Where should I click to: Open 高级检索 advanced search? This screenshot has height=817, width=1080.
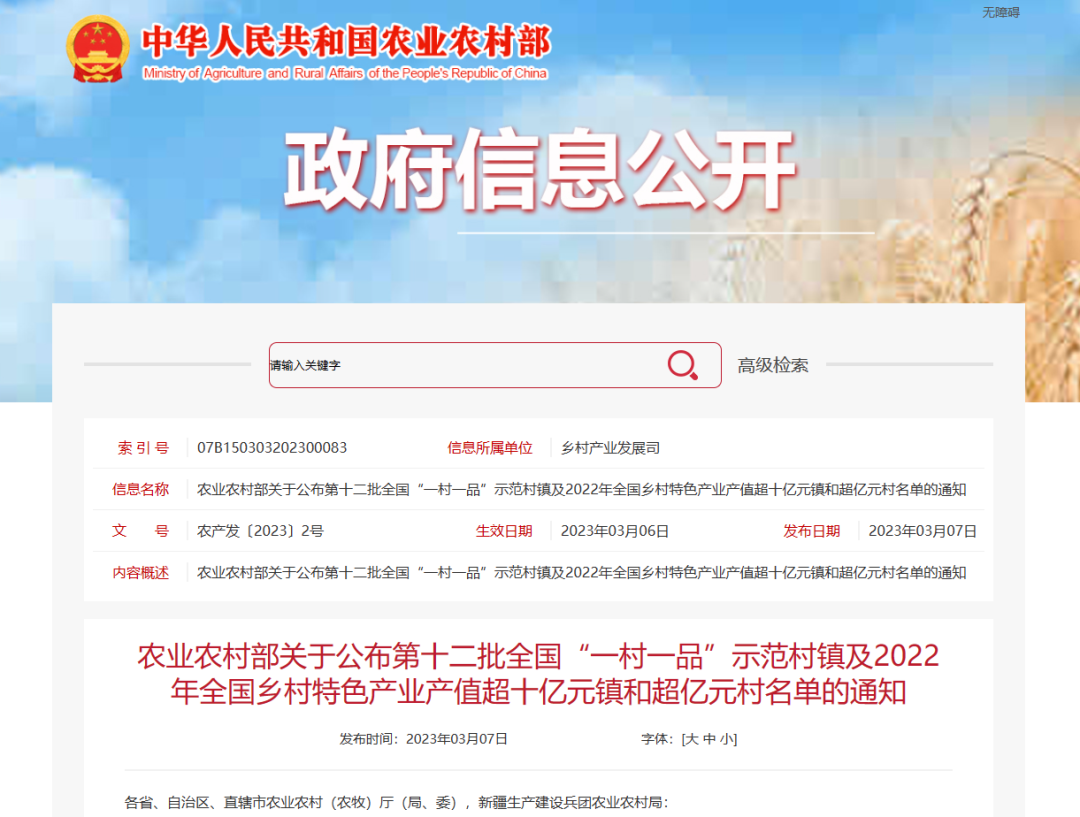pyautogui.click(x=771, y=365)
